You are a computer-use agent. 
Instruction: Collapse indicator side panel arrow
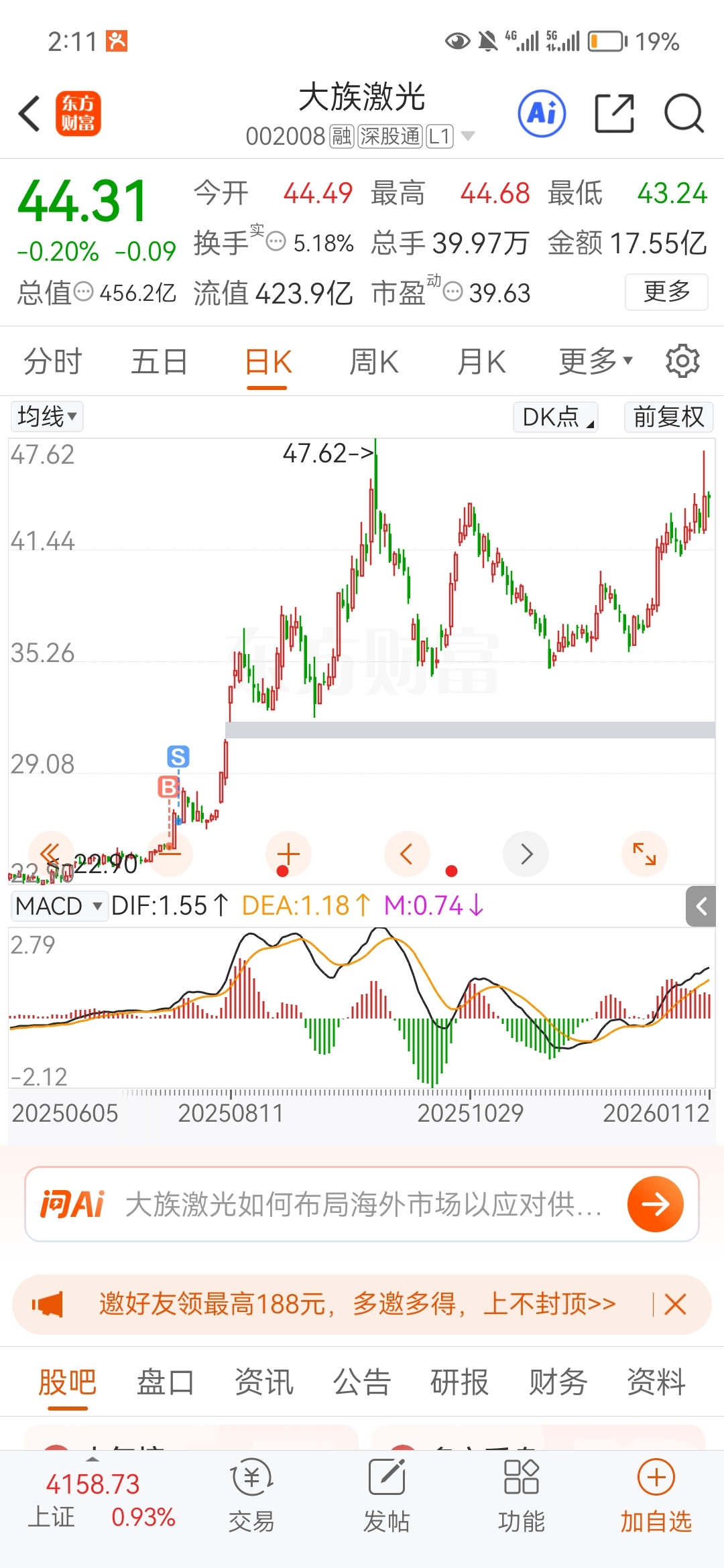coord(701,907)
